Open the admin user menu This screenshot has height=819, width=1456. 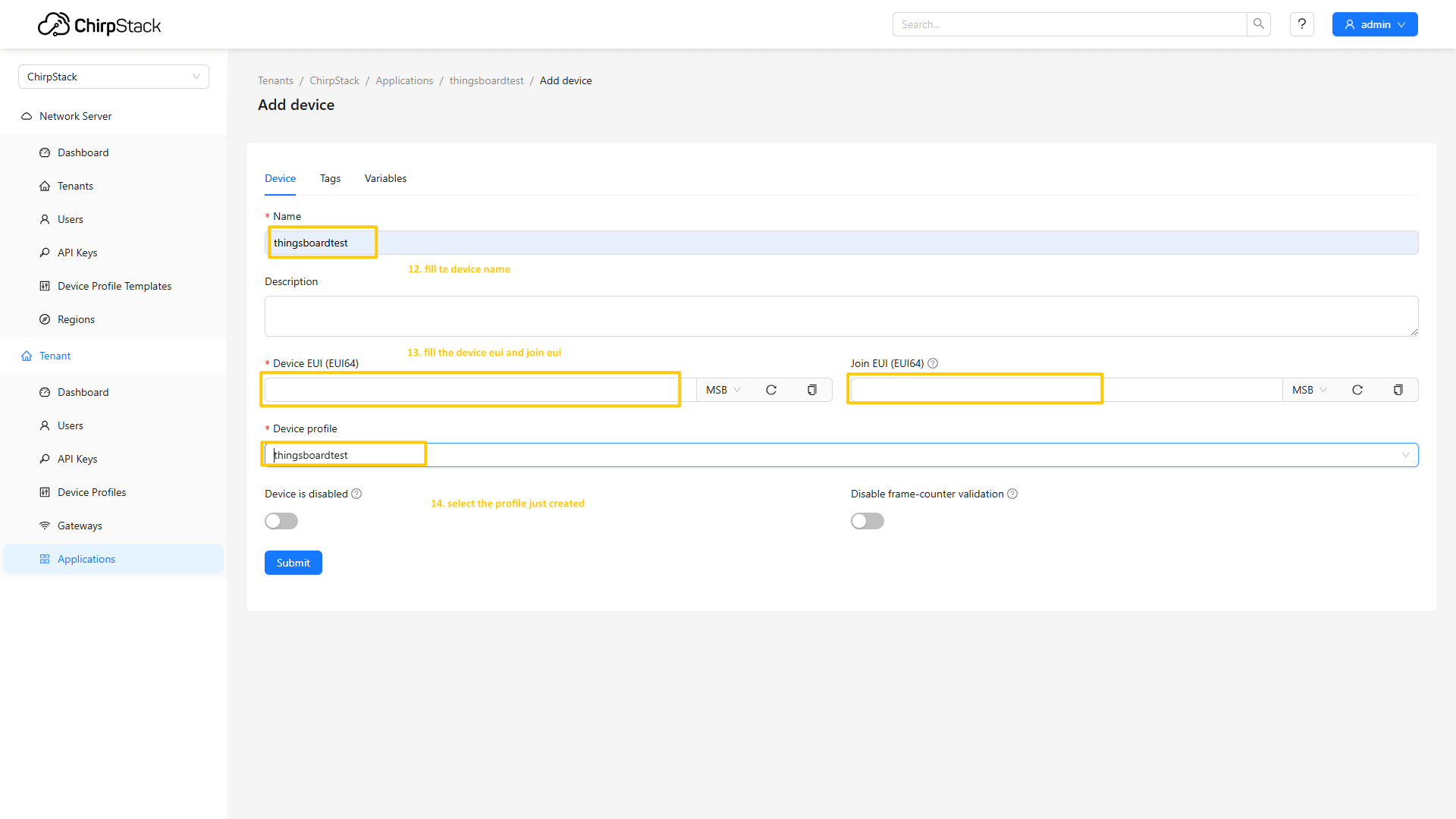[x=1374, y=24]
